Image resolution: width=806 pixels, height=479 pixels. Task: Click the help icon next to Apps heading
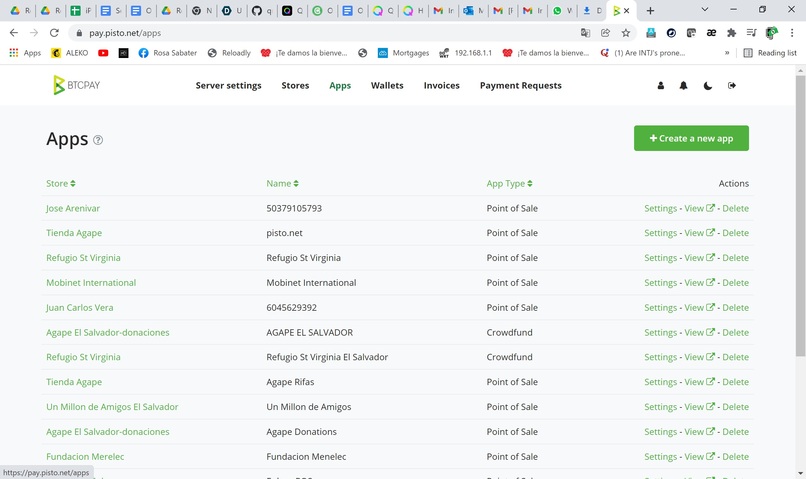click(x=98, y=140)
